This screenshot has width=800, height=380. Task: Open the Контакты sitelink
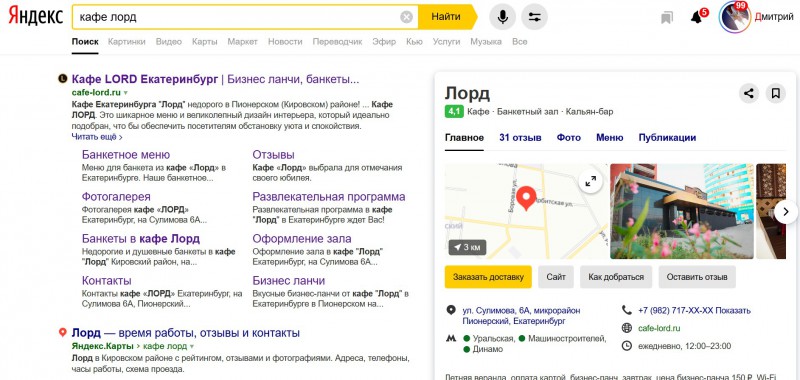pyautogui.click(x=107, y=281)
